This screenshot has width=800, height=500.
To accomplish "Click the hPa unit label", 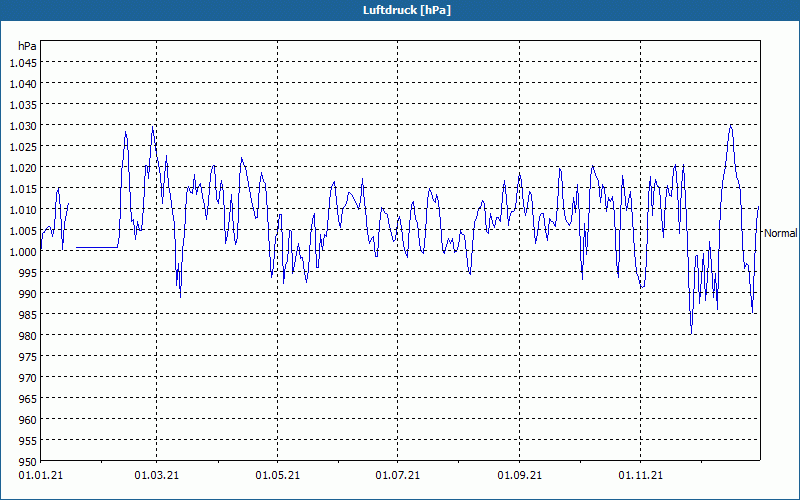I will point(27,46).
